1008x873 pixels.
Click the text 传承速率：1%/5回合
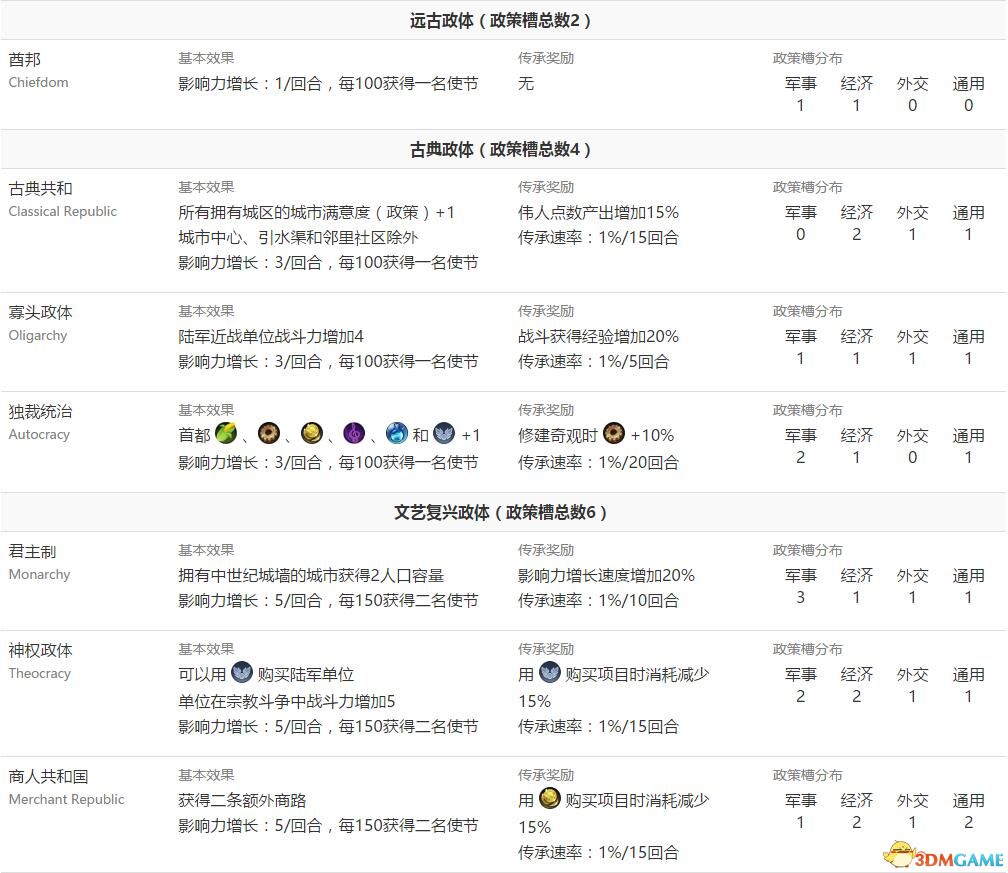tap(593, 362)
